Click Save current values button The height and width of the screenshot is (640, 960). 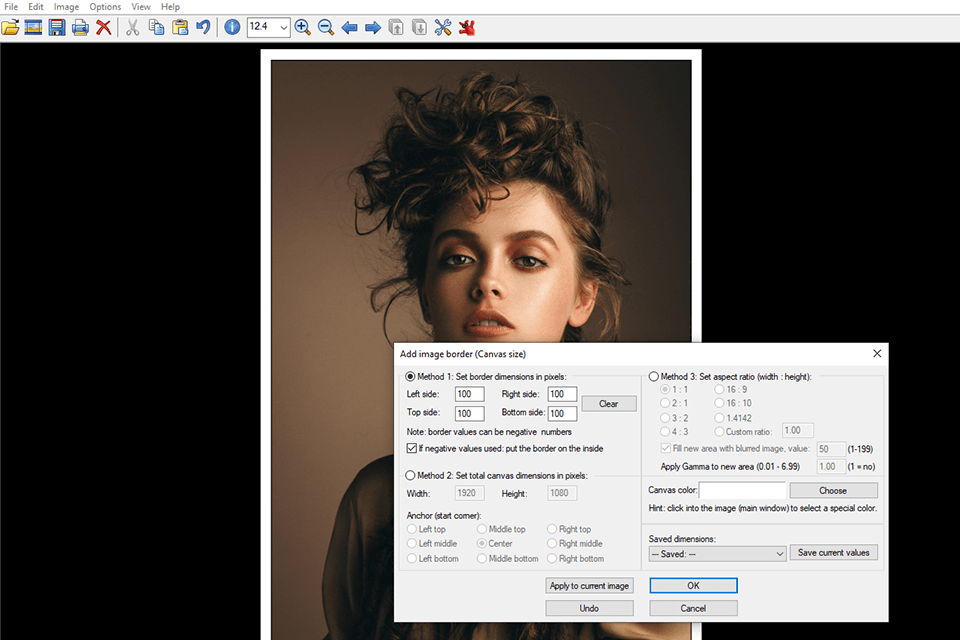(x=833, y=552)
